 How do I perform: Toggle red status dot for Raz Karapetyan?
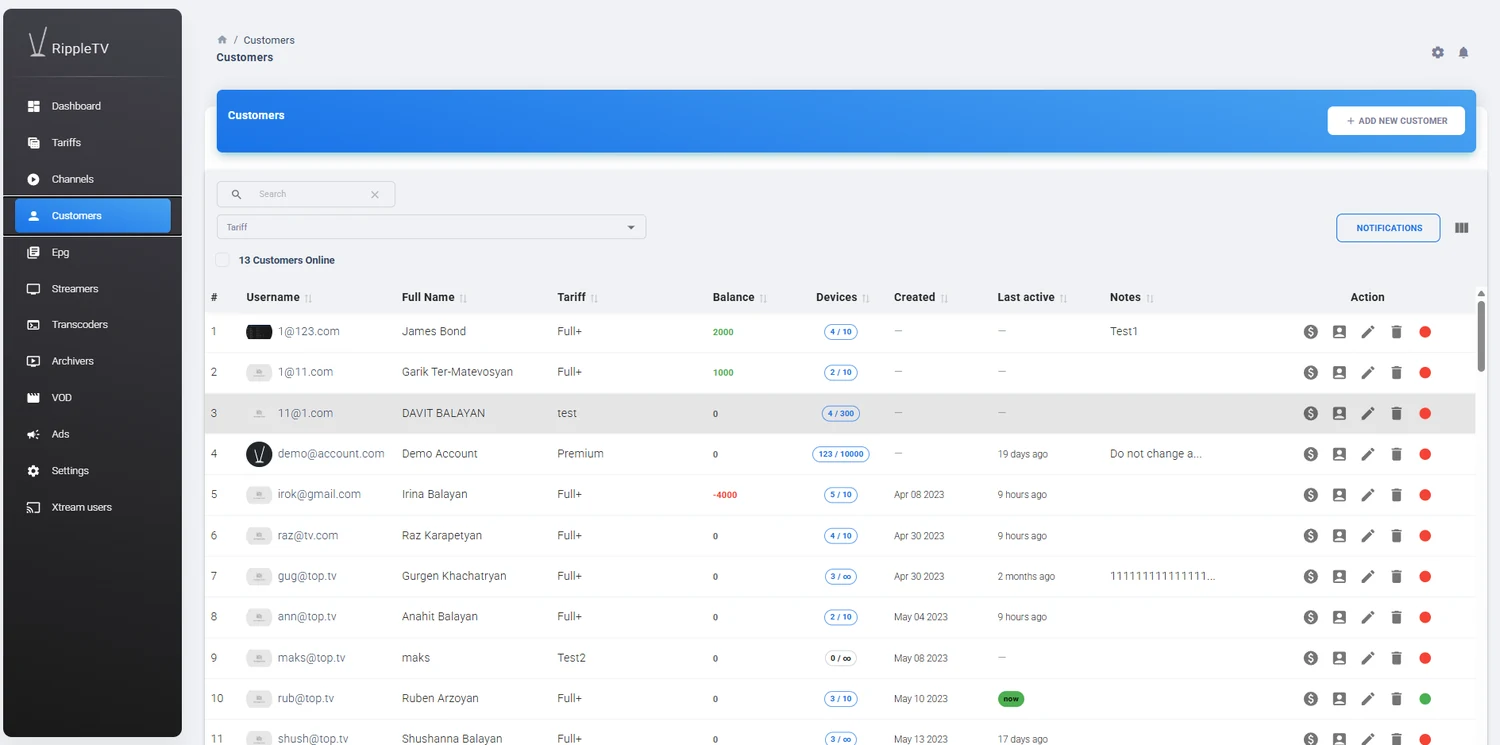point(1425,536)
